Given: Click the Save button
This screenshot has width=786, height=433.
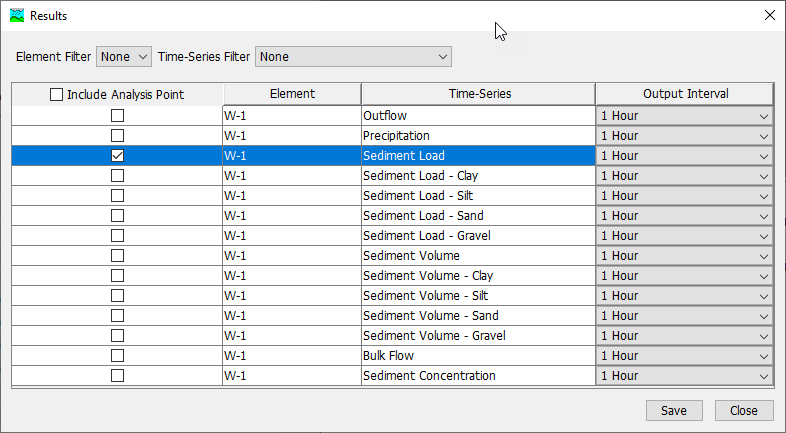Looking at the screenshot, I should [x=674, y=410].
